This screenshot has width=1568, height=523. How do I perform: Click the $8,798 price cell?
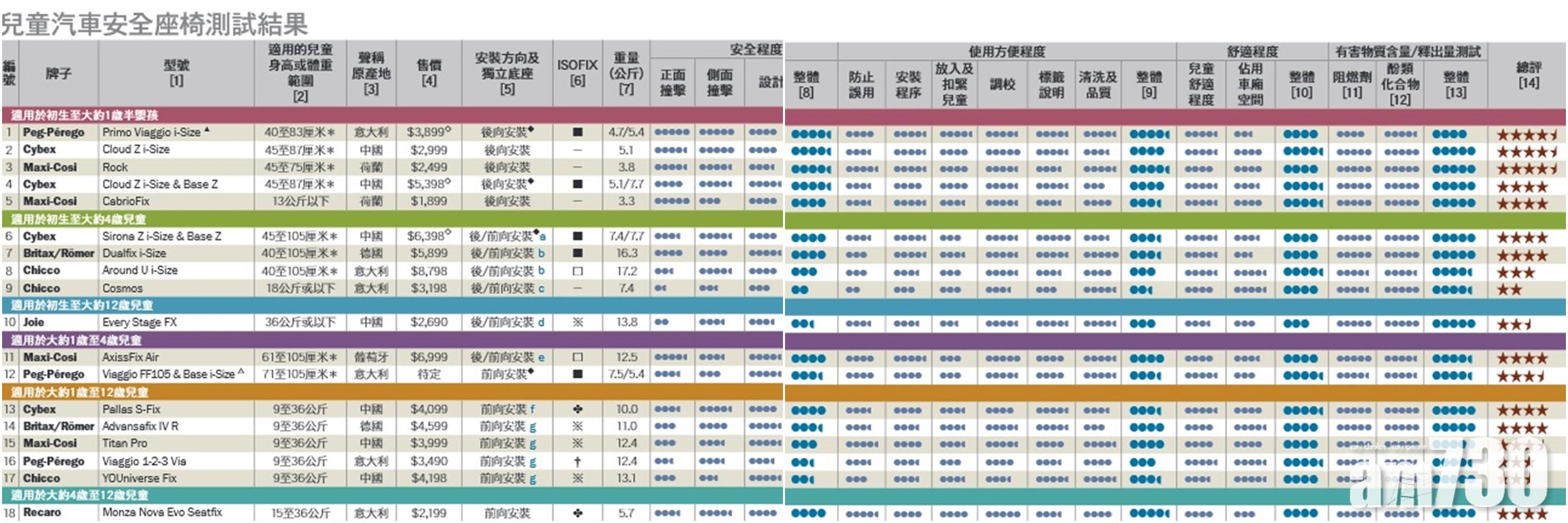tap(429, 271)
